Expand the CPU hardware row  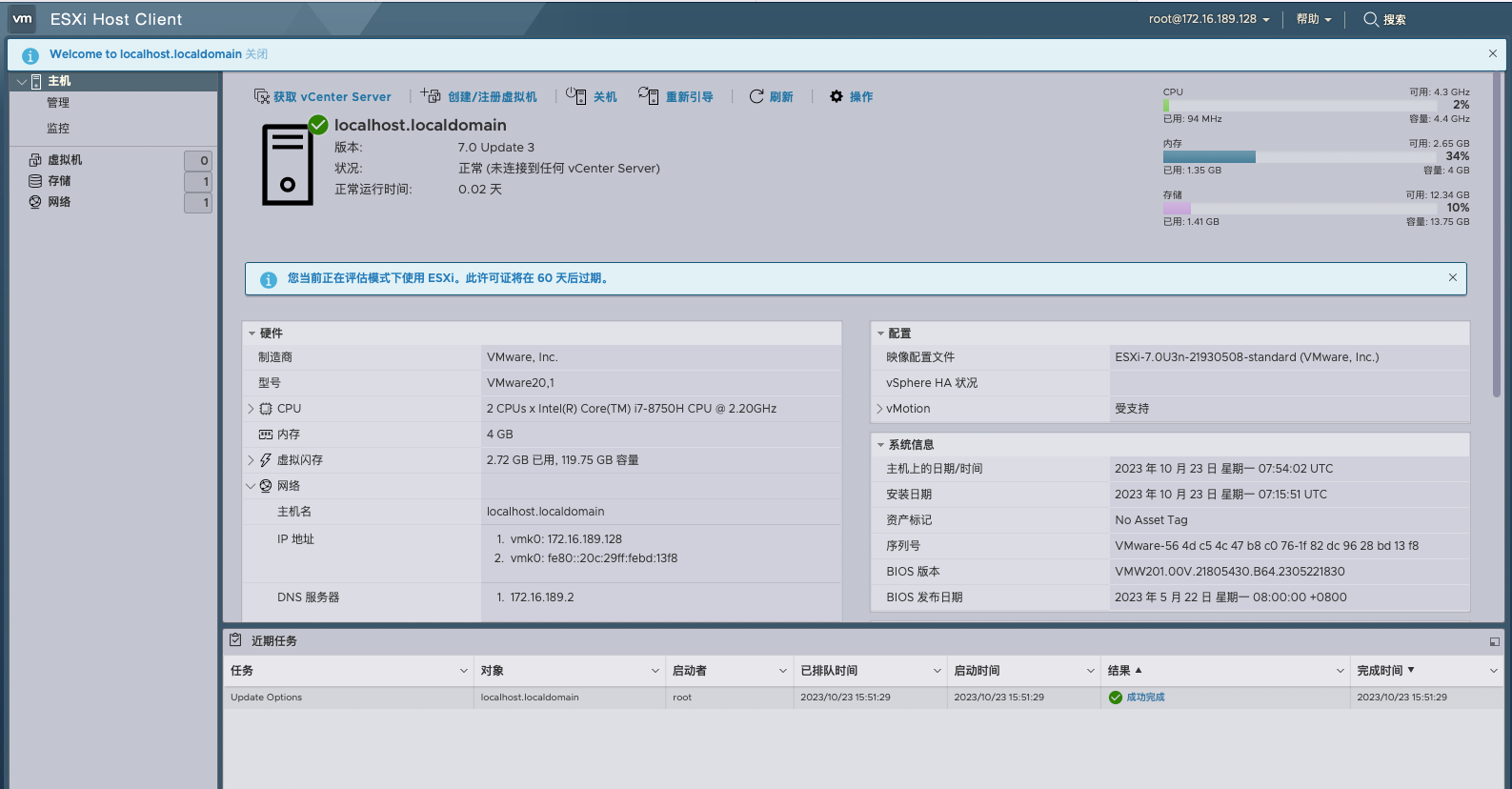(251, 409)
